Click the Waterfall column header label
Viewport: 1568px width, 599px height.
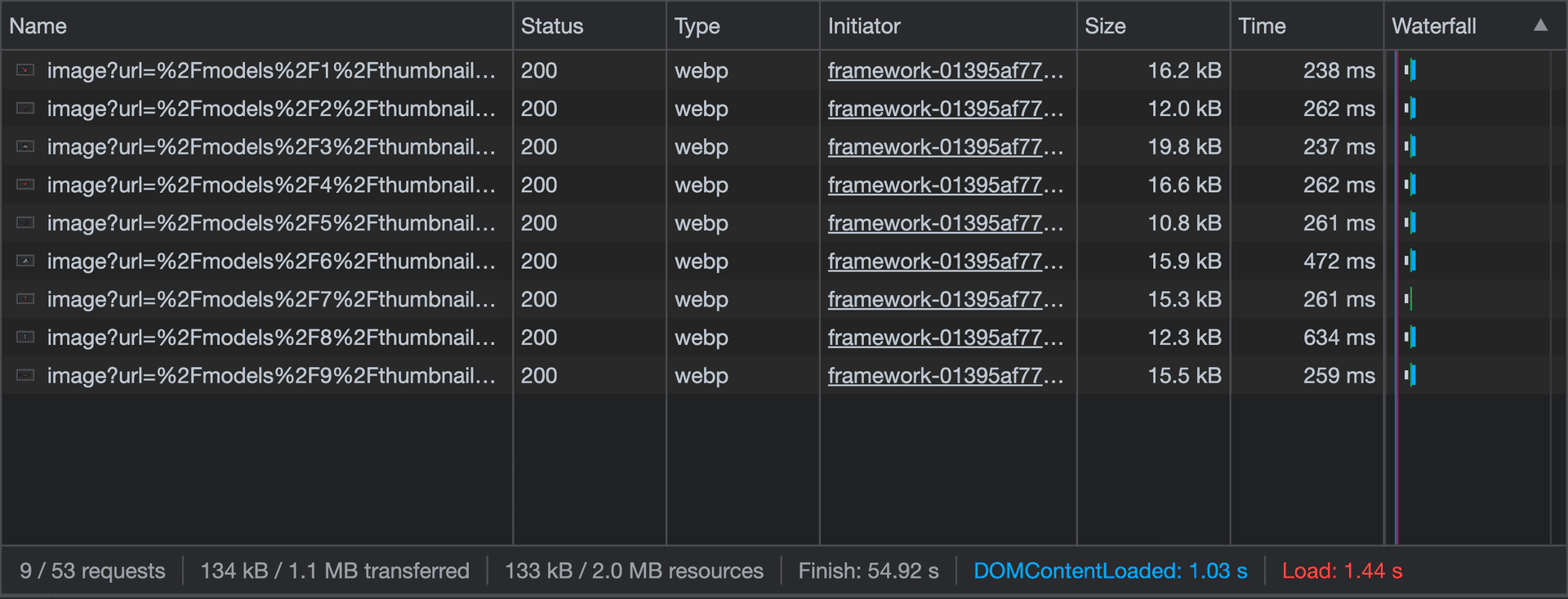coord(1433,26)
